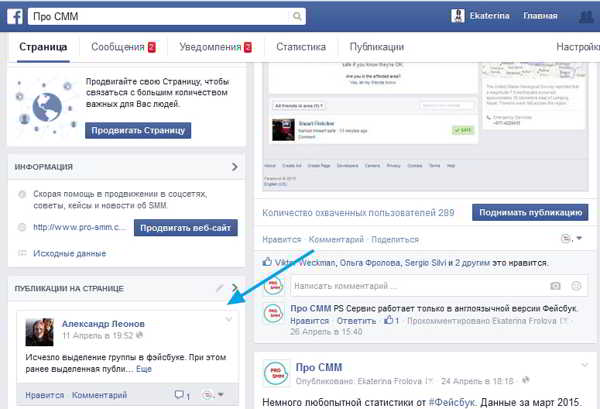Click the pencil edit icon in Публикации на странице
The image size is (600, 409).
coord(219,288)
